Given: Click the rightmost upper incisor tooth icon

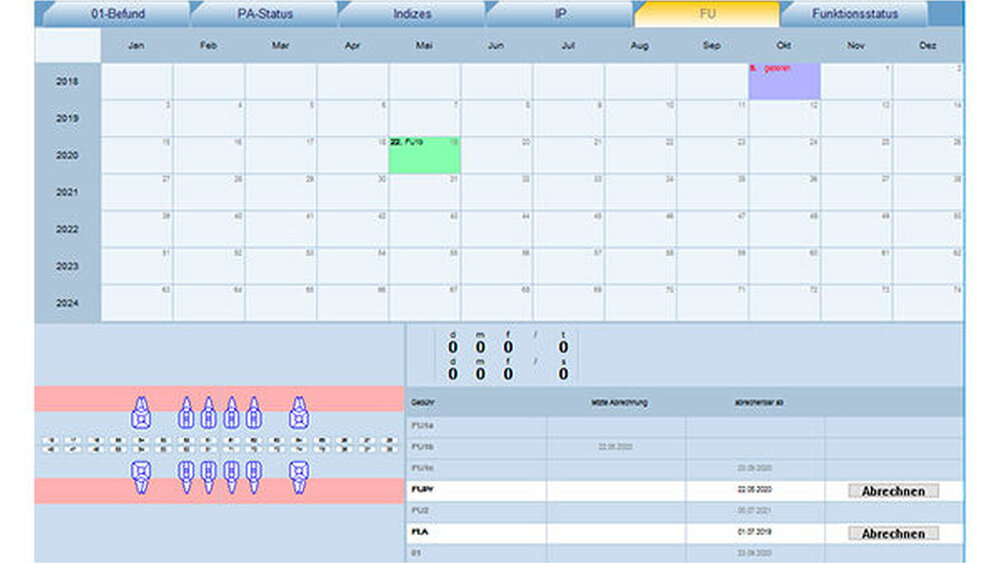Looking at the screenshot, I should (x=254, y=410).
